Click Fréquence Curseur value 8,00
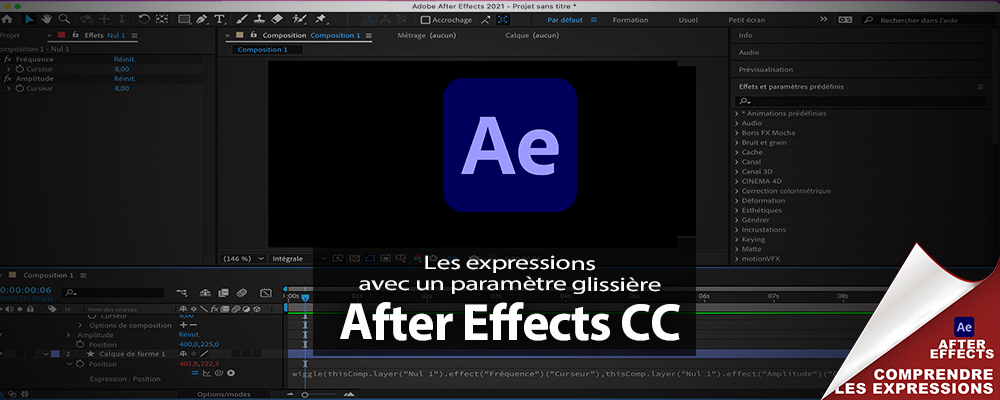 coord(122,69)
